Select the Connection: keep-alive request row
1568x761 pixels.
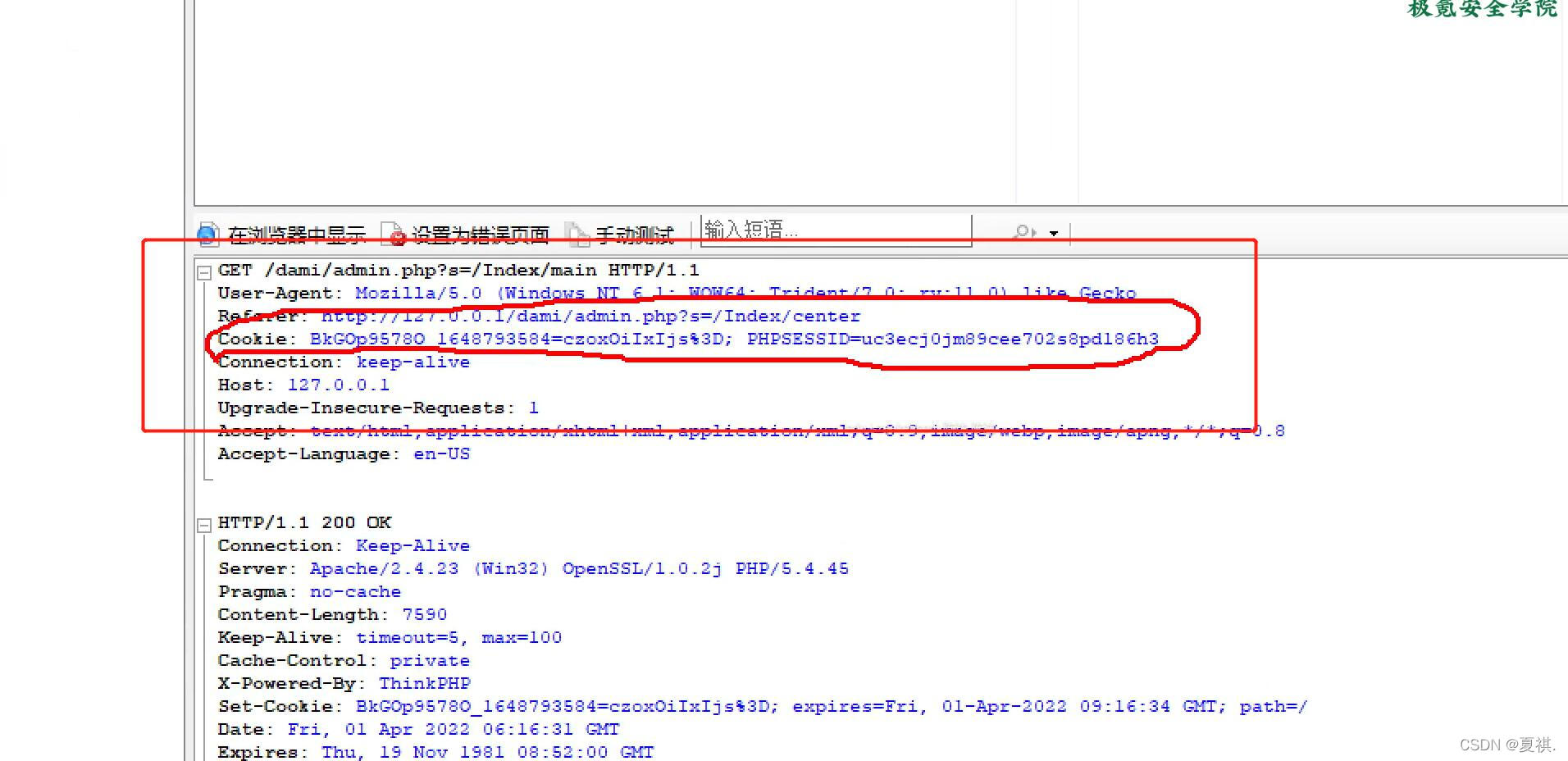click(x=344, y=362)
